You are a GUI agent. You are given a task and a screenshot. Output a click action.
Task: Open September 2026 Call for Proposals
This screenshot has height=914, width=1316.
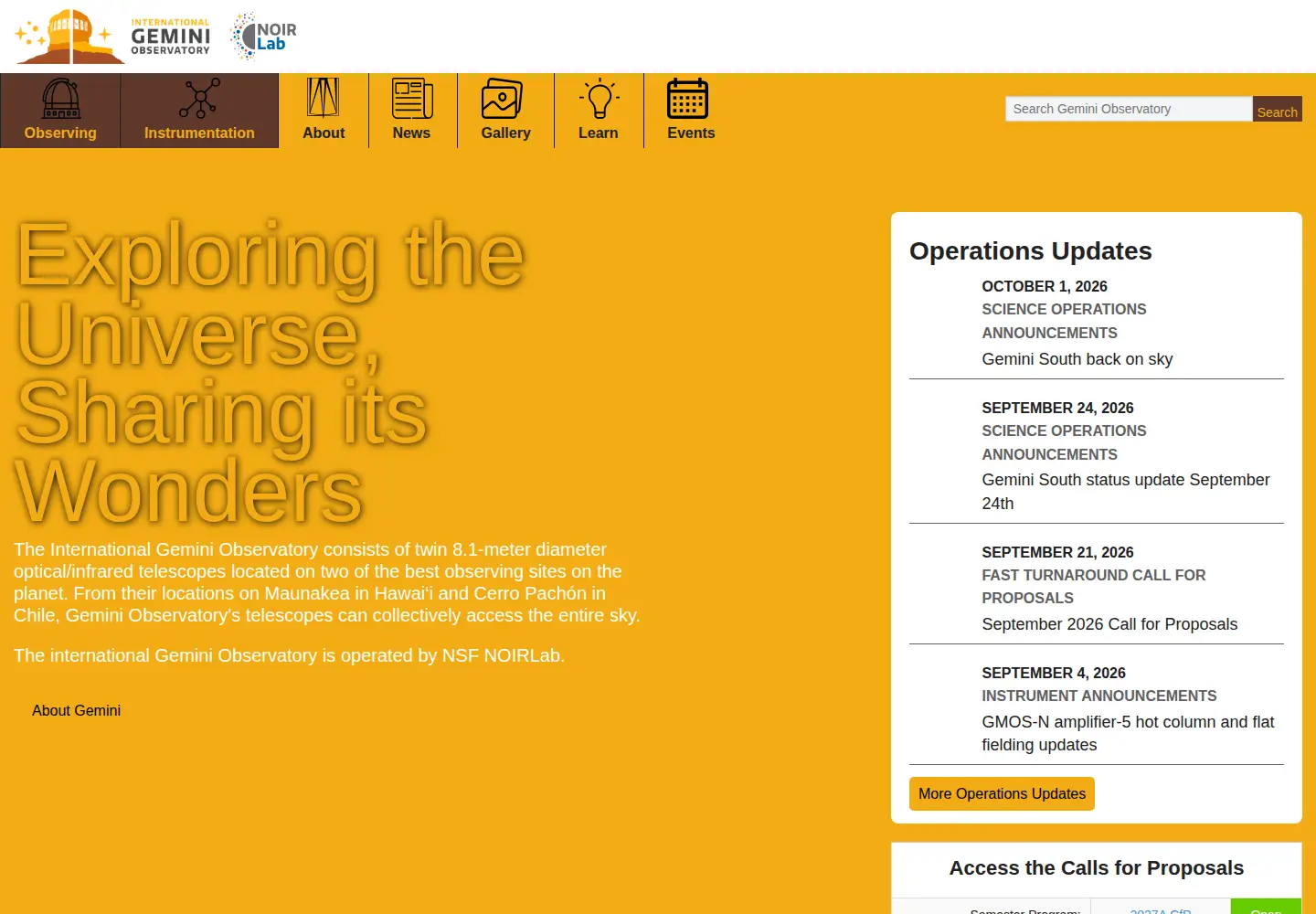coord(1109,624)
